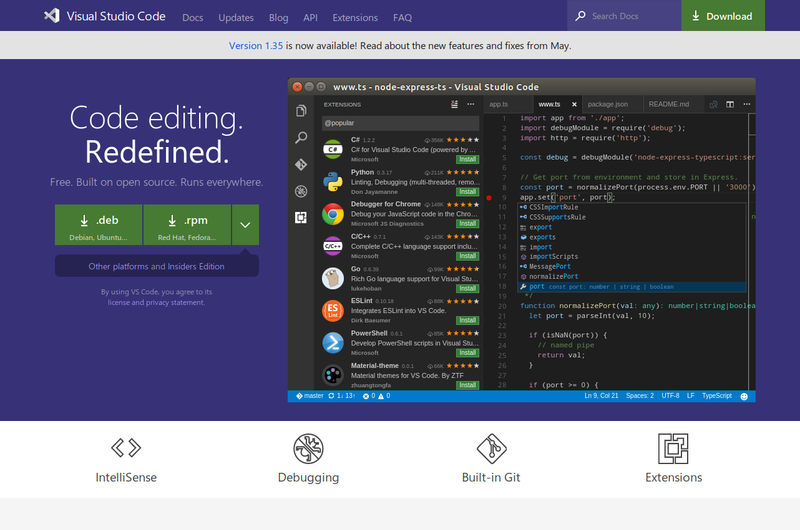
Task: Click the open changes icon in editor toolbar
Action: pos(713,104)
